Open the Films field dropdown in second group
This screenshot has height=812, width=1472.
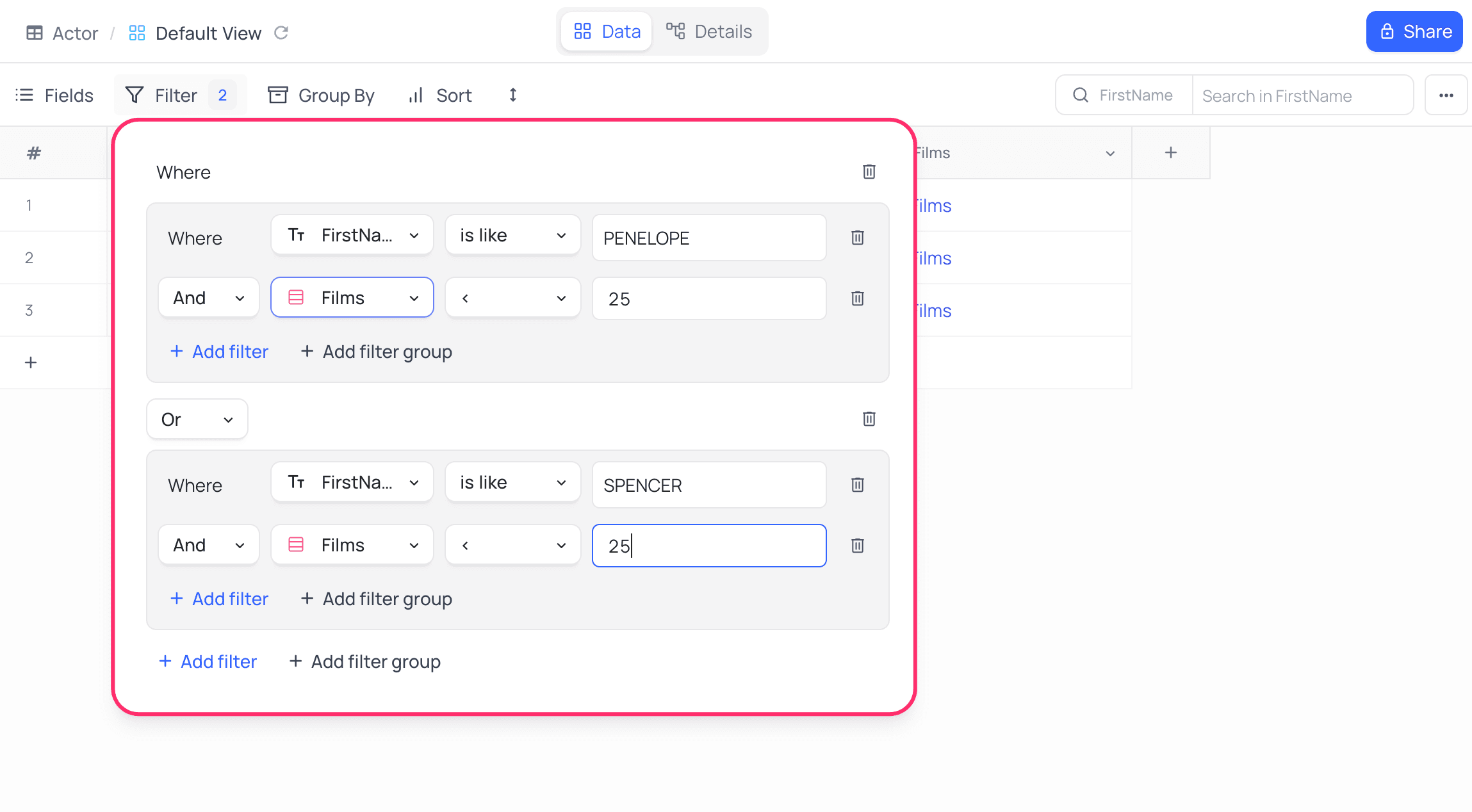352,544
